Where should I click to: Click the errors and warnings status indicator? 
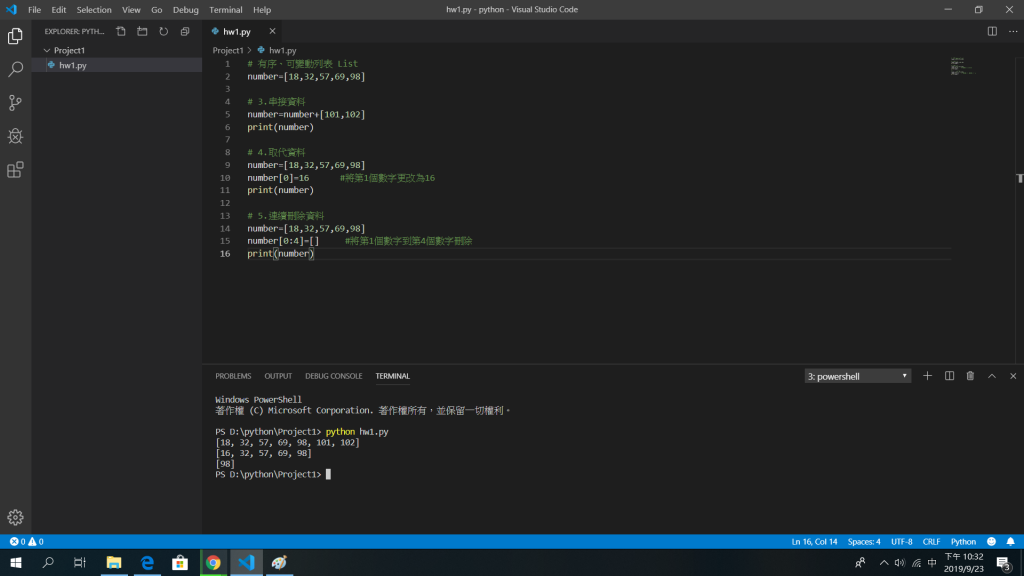coord(26,541)
